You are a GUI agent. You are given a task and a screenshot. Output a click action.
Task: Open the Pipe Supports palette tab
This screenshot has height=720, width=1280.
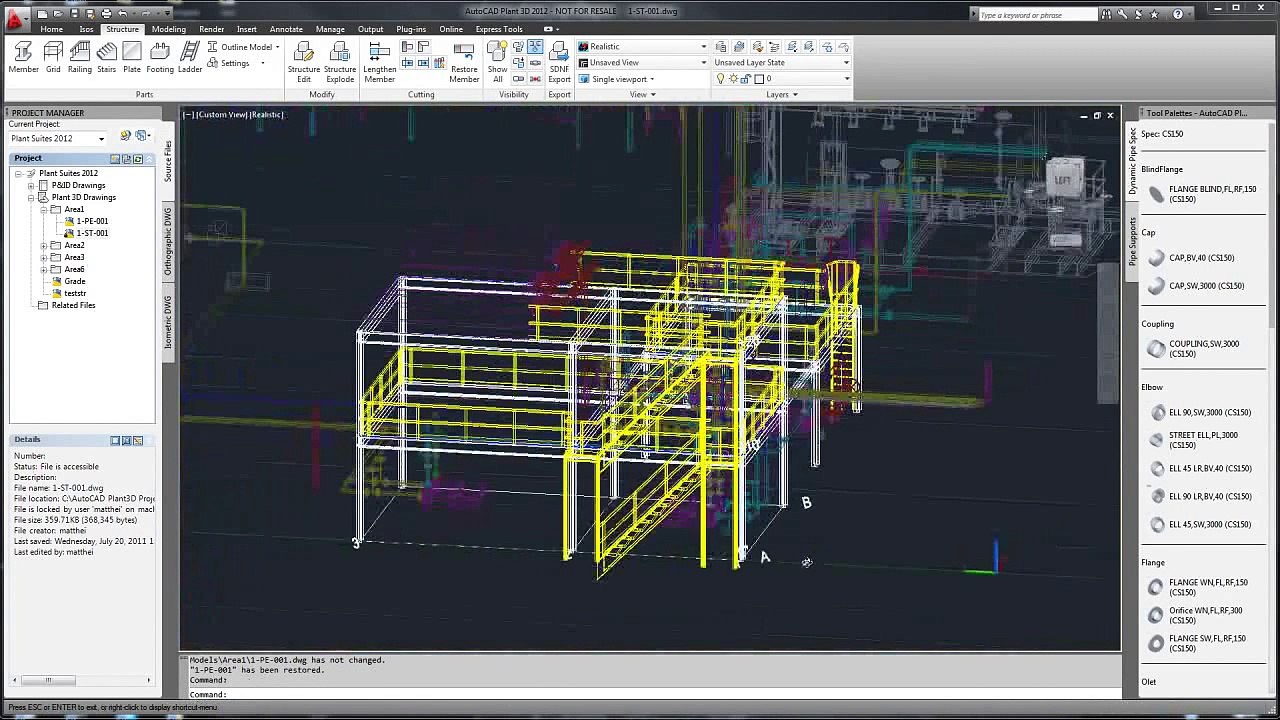tap(1133, 241)
